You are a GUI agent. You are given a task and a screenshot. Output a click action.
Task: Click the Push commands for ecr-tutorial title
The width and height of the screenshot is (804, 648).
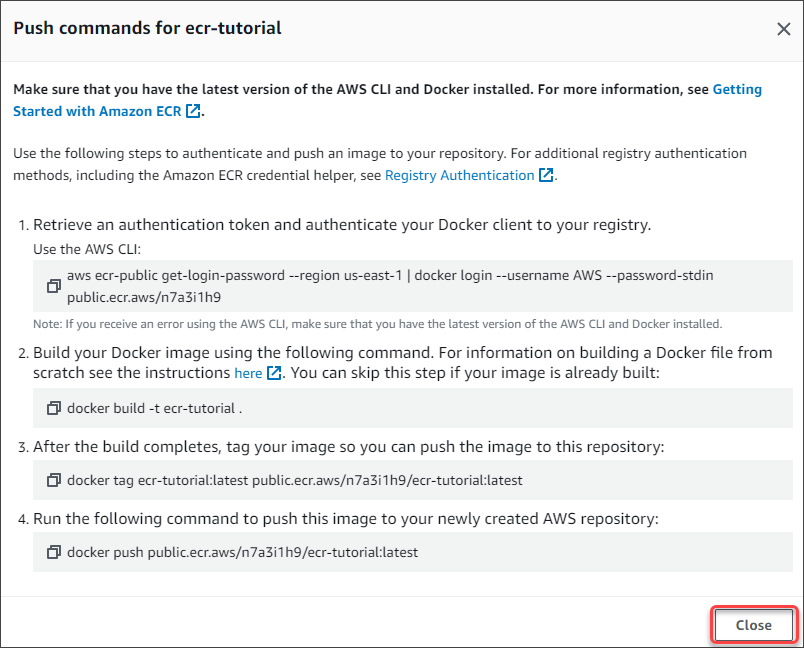click(x=147, y=28)
